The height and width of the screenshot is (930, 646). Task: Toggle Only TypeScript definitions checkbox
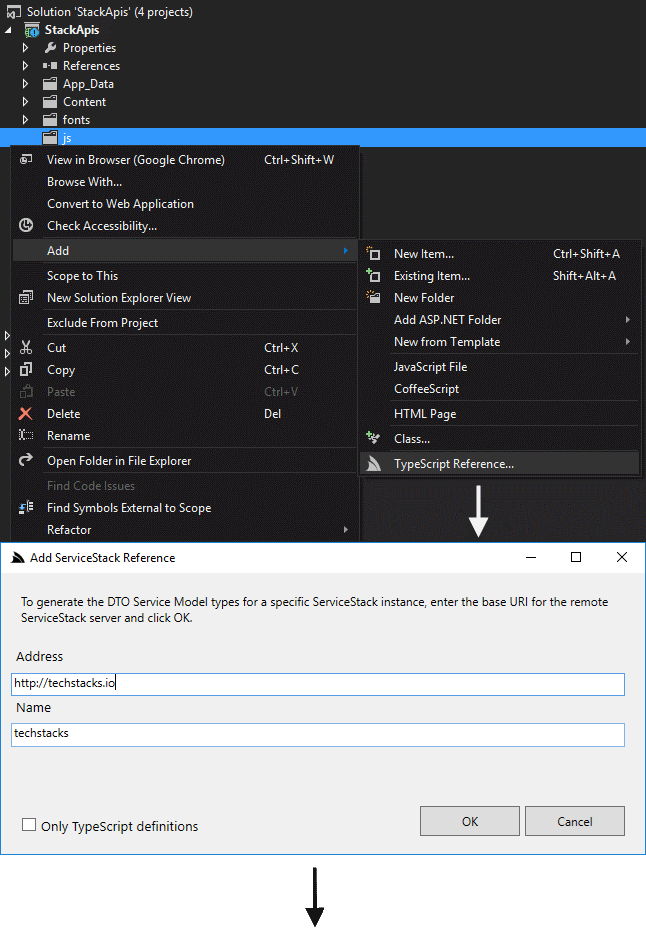point(28,824)
